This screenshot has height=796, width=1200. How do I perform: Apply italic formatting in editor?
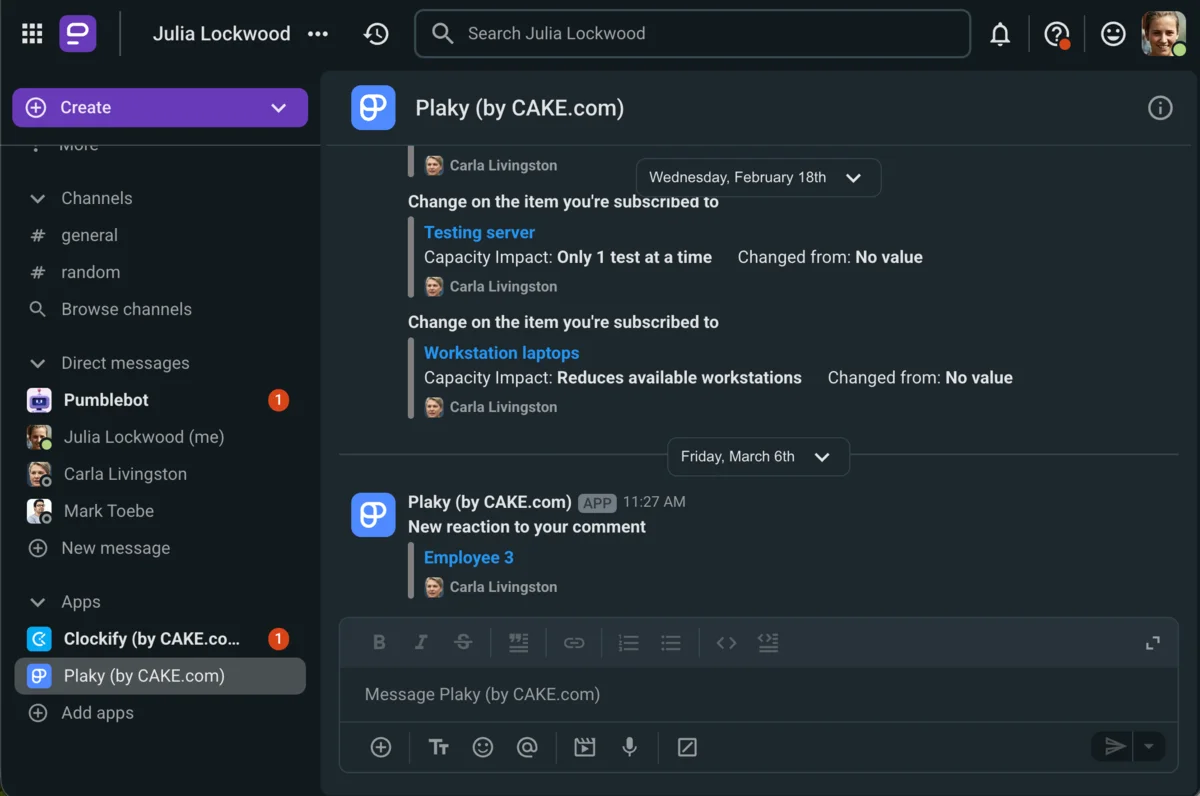tap(421, 643)
